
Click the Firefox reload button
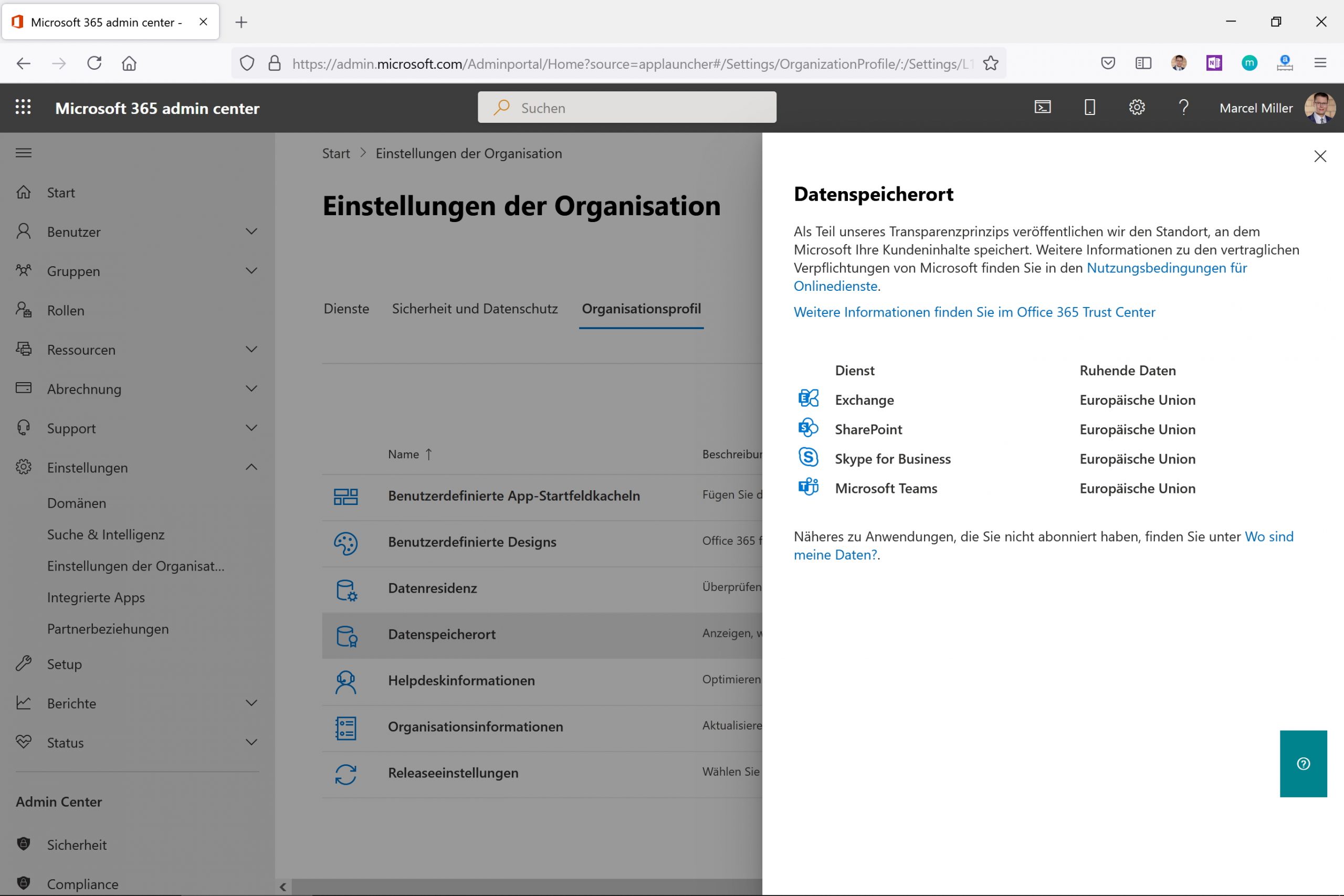click(94, 63)
